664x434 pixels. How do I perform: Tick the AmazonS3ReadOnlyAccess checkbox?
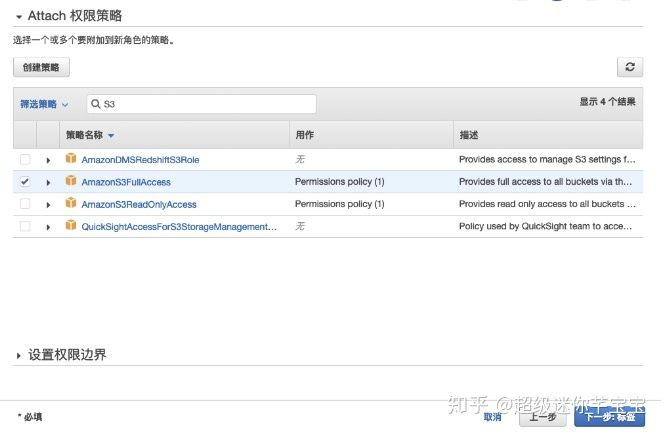(x=25, y=204)
